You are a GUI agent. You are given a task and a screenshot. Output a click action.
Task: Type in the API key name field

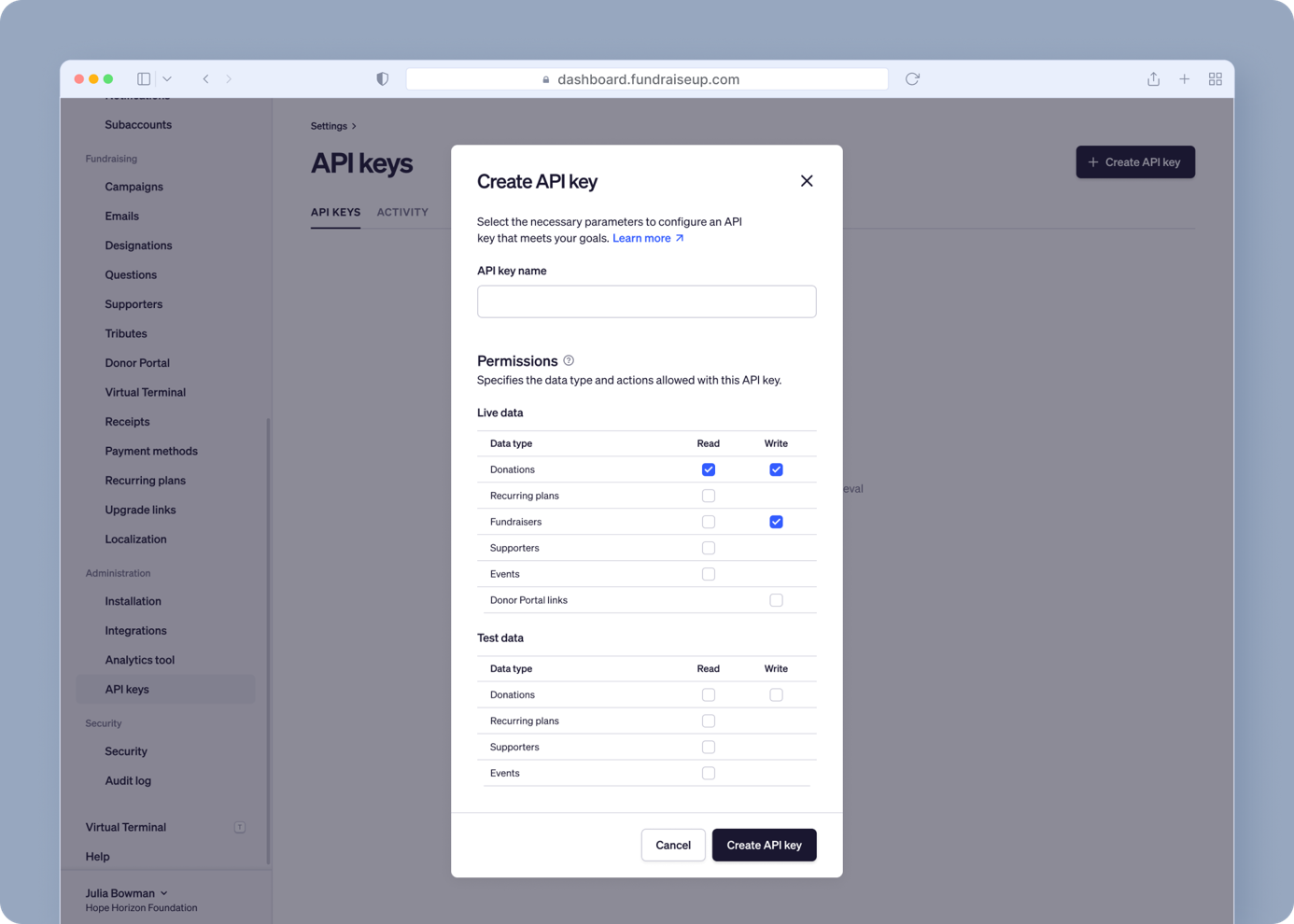click(x=646, y=301)
